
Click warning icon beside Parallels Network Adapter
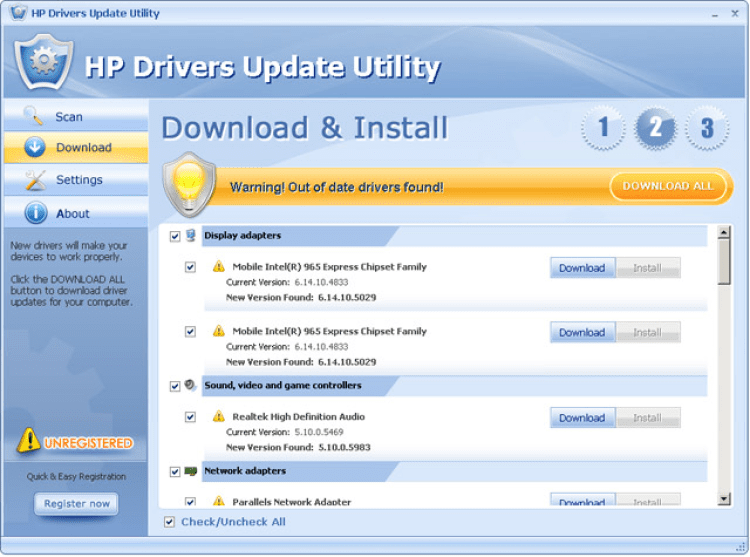tap(219, 501)
